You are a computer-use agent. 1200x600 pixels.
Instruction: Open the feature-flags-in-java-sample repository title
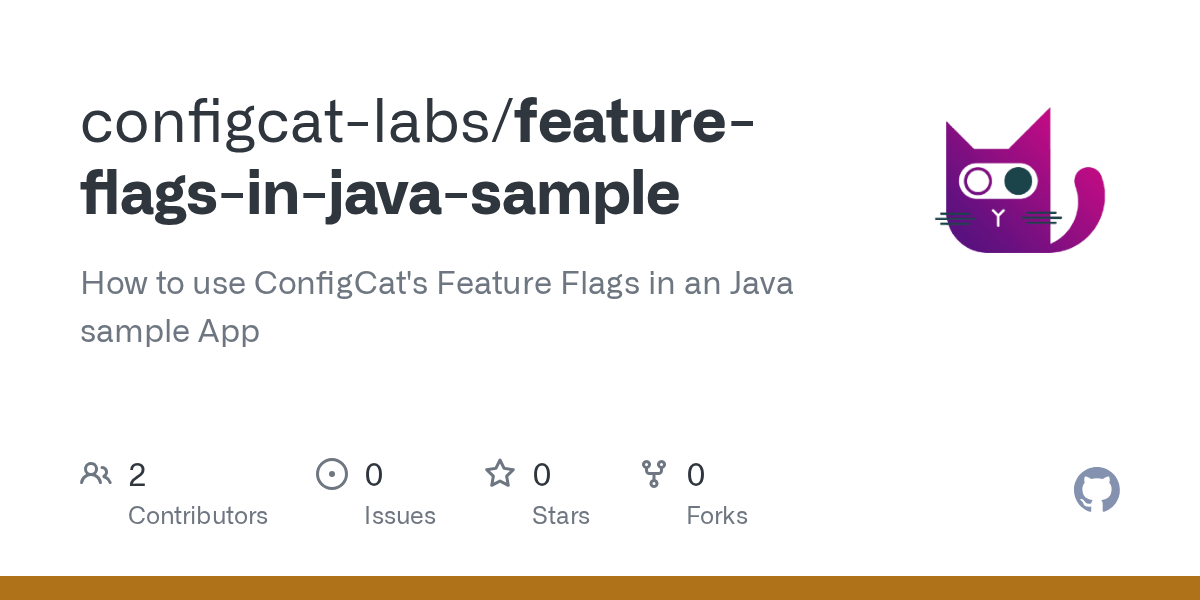[418, 158]
